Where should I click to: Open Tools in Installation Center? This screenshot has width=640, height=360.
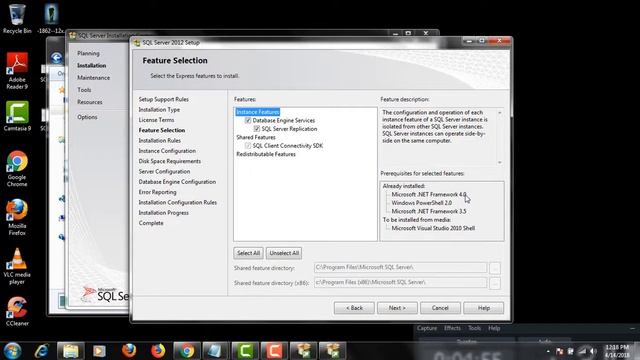pyautogui.click(x=84, y=90)
